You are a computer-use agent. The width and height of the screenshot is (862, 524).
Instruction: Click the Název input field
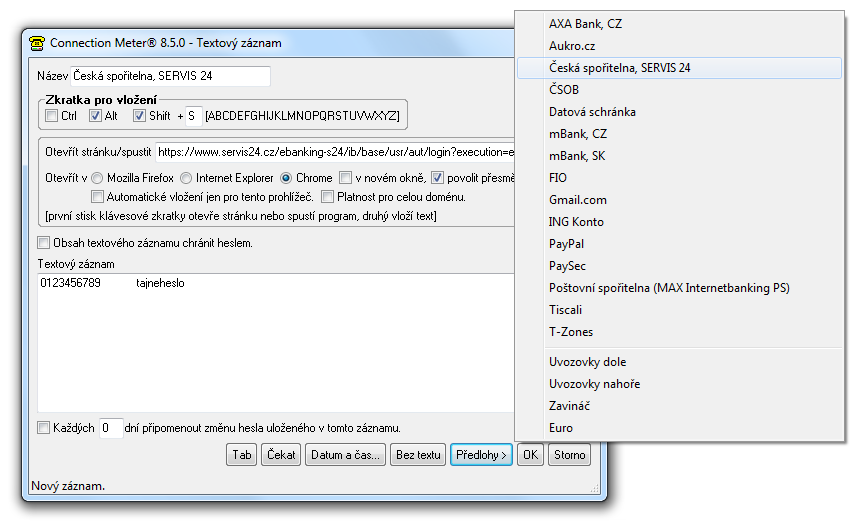coord(170,76)
